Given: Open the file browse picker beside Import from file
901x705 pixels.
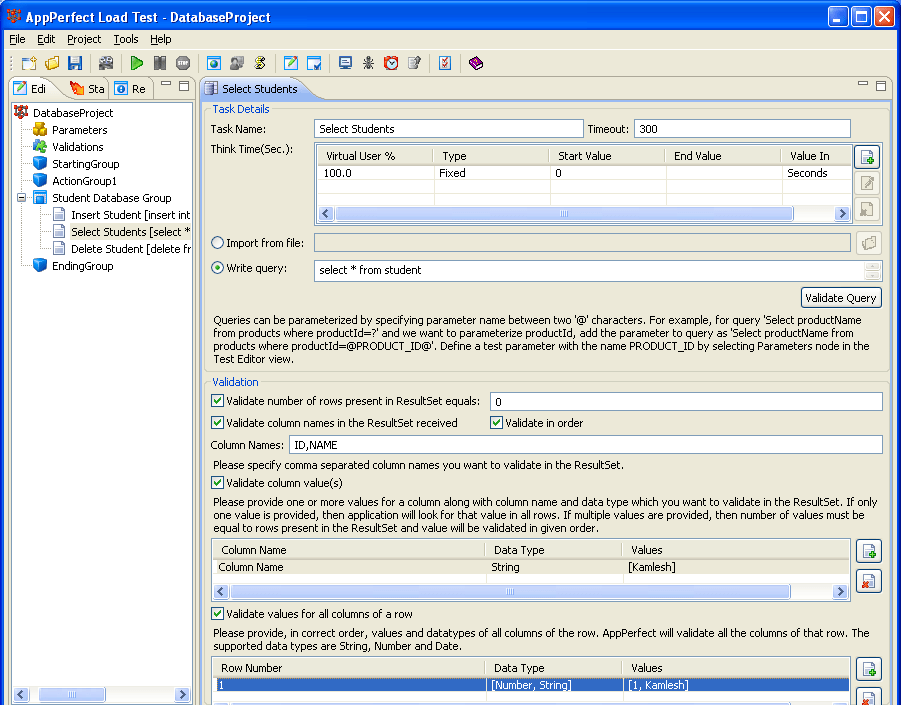Looking at the screenshot, I should [x=867, y=242].
